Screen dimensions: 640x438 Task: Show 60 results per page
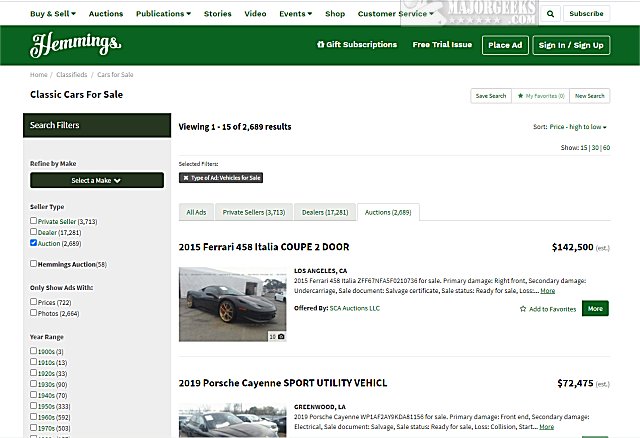pos(607,148)
